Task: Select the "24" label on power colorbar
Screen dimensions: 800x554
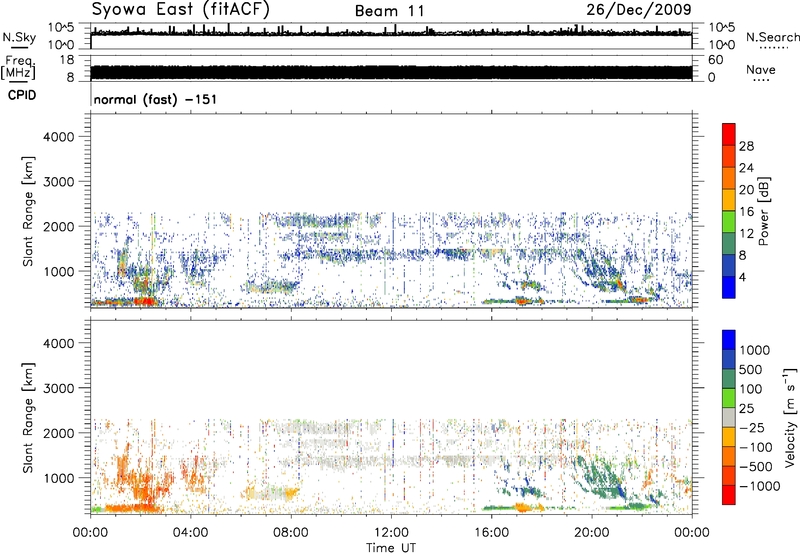Action: pos(746,168)
